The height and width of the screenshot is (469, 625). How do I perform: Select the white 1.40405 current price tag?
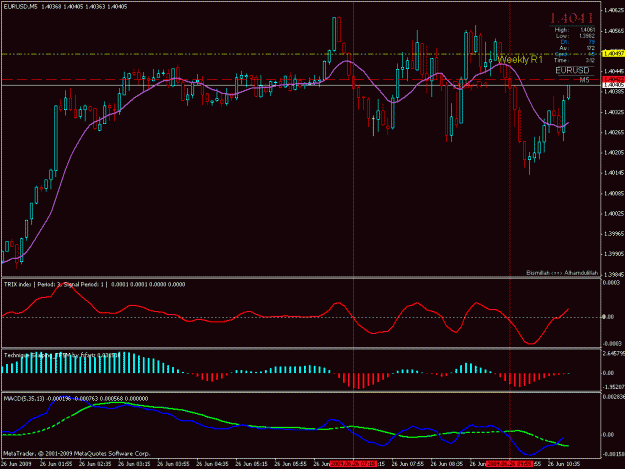[x=613, y=85]
